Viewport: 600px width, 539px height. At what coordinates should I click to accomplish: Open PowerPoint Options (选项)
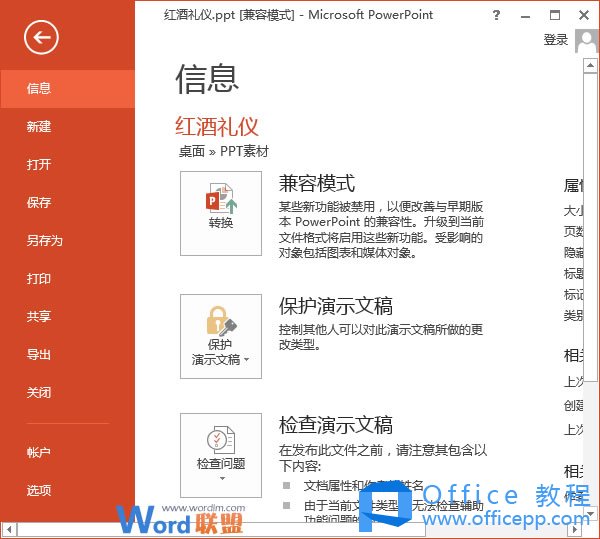point(40,491)
